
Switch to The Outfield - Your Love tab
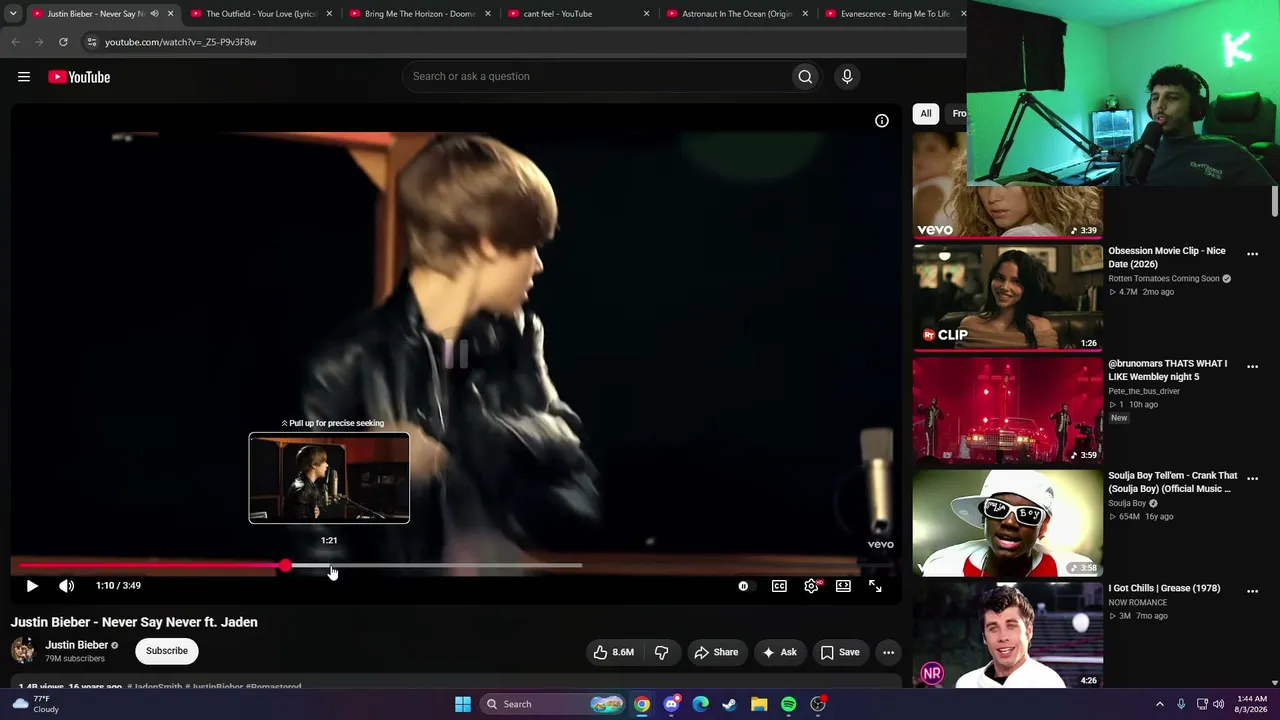260,14
